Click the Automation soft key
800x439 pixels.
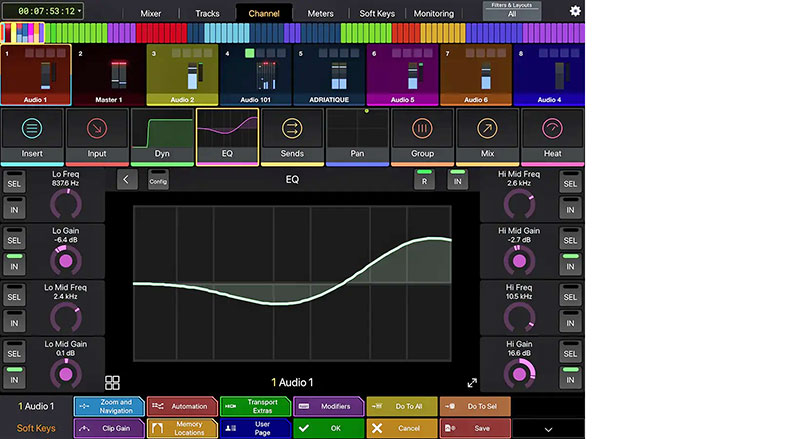182,406
